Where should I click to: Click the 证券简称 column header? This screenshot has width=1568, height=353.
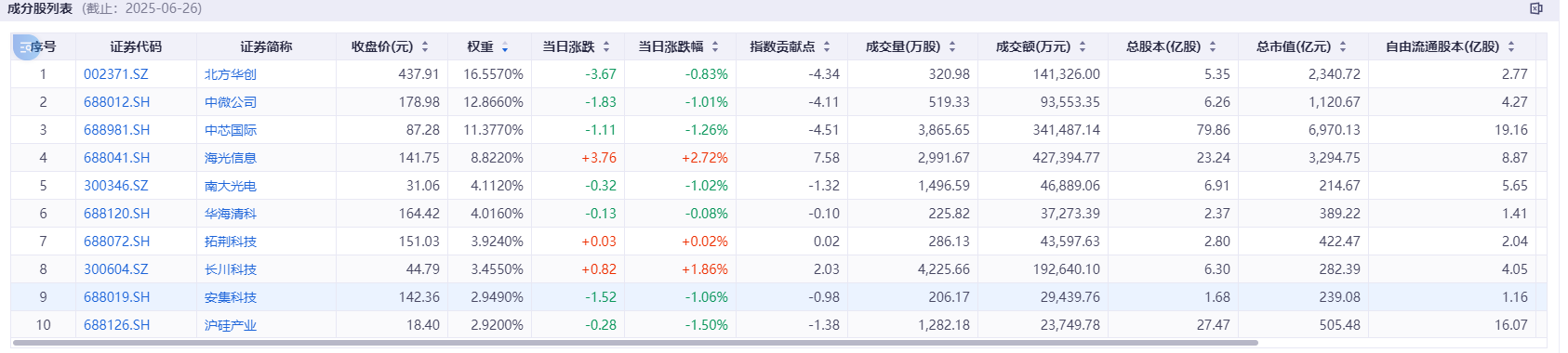266,46
